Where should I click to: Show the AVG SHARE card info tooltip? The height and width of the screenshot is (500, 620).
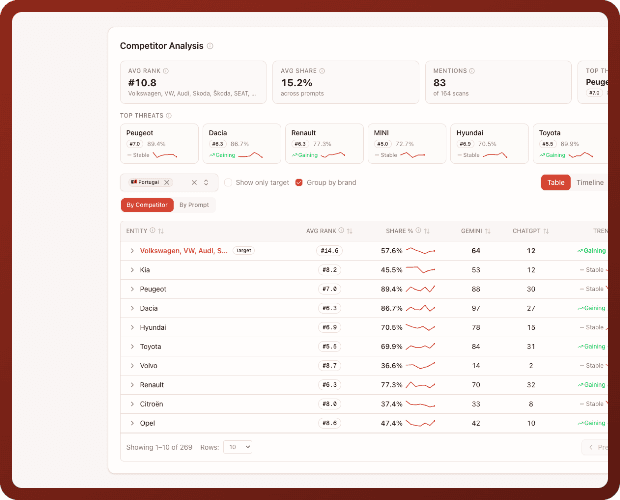322,71
